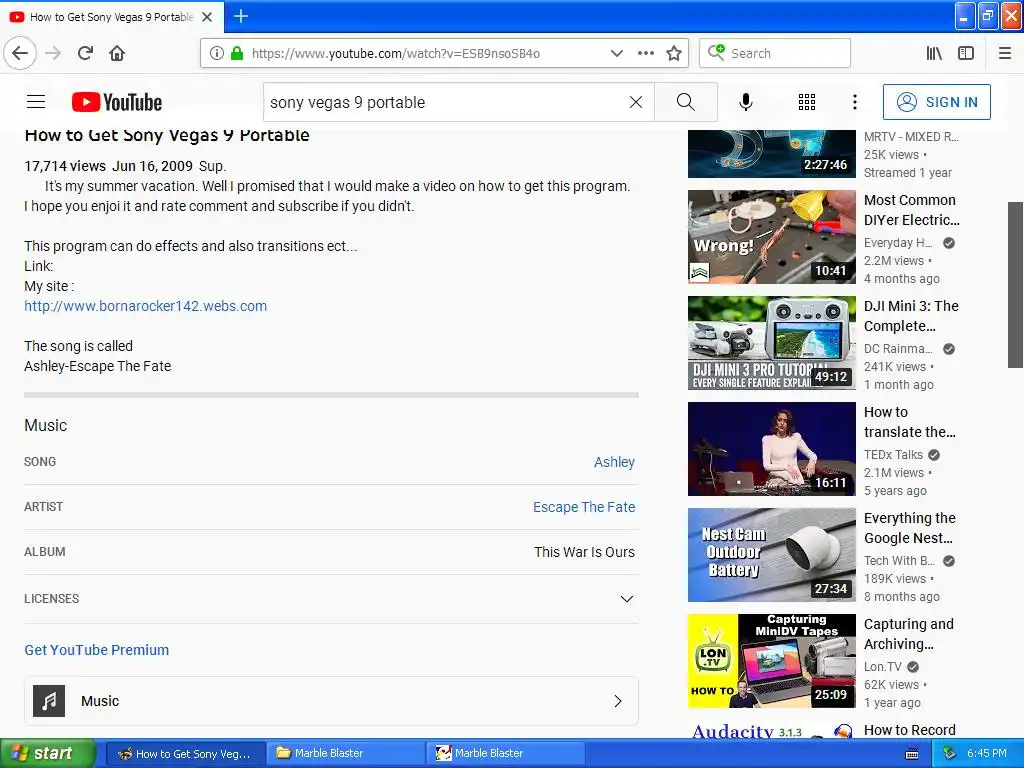Open page actions three-dot menu in address bar

[x=646, y=53]
